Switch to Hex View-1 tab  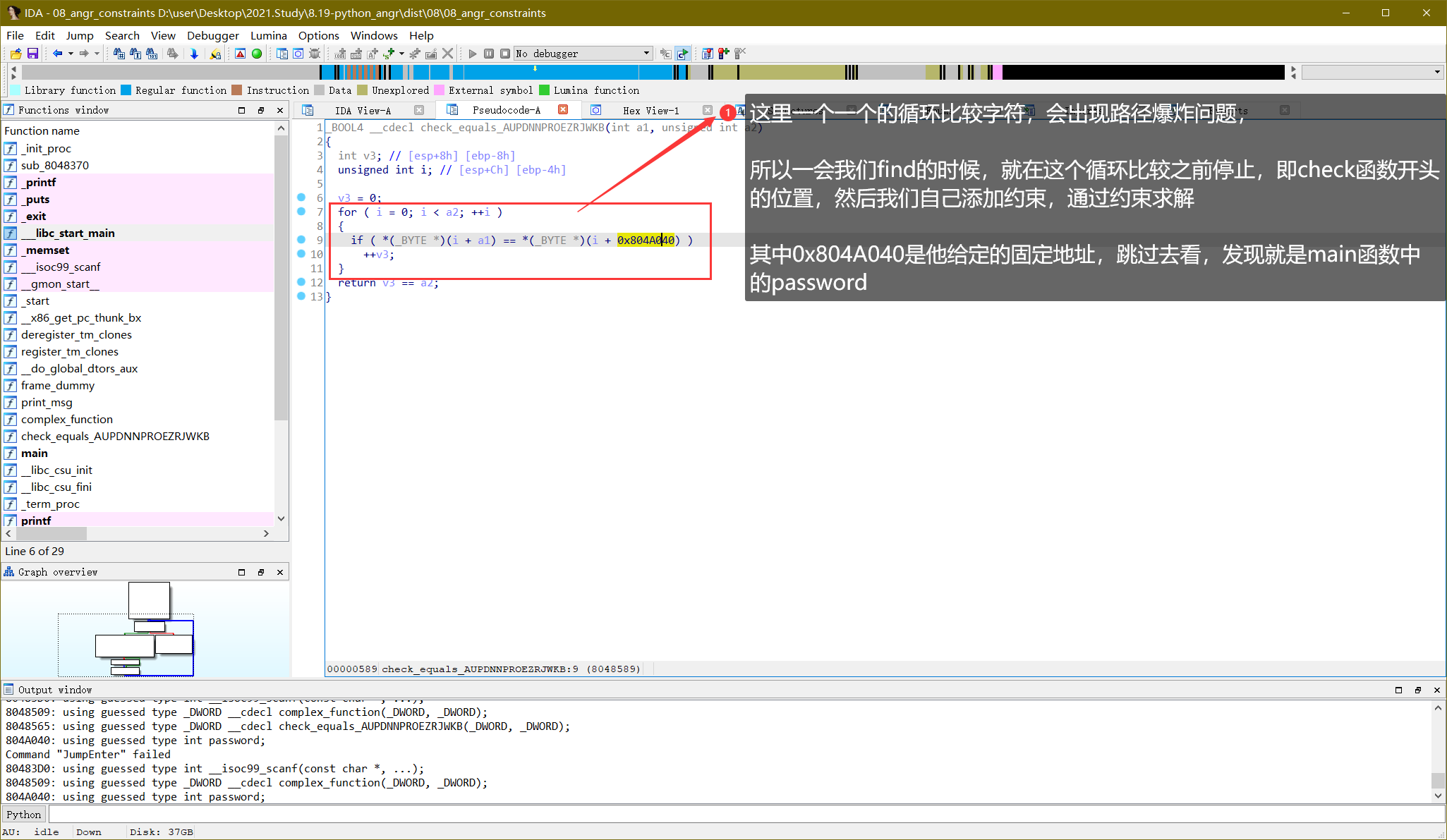pyautogui.click(x=650, y=110)
